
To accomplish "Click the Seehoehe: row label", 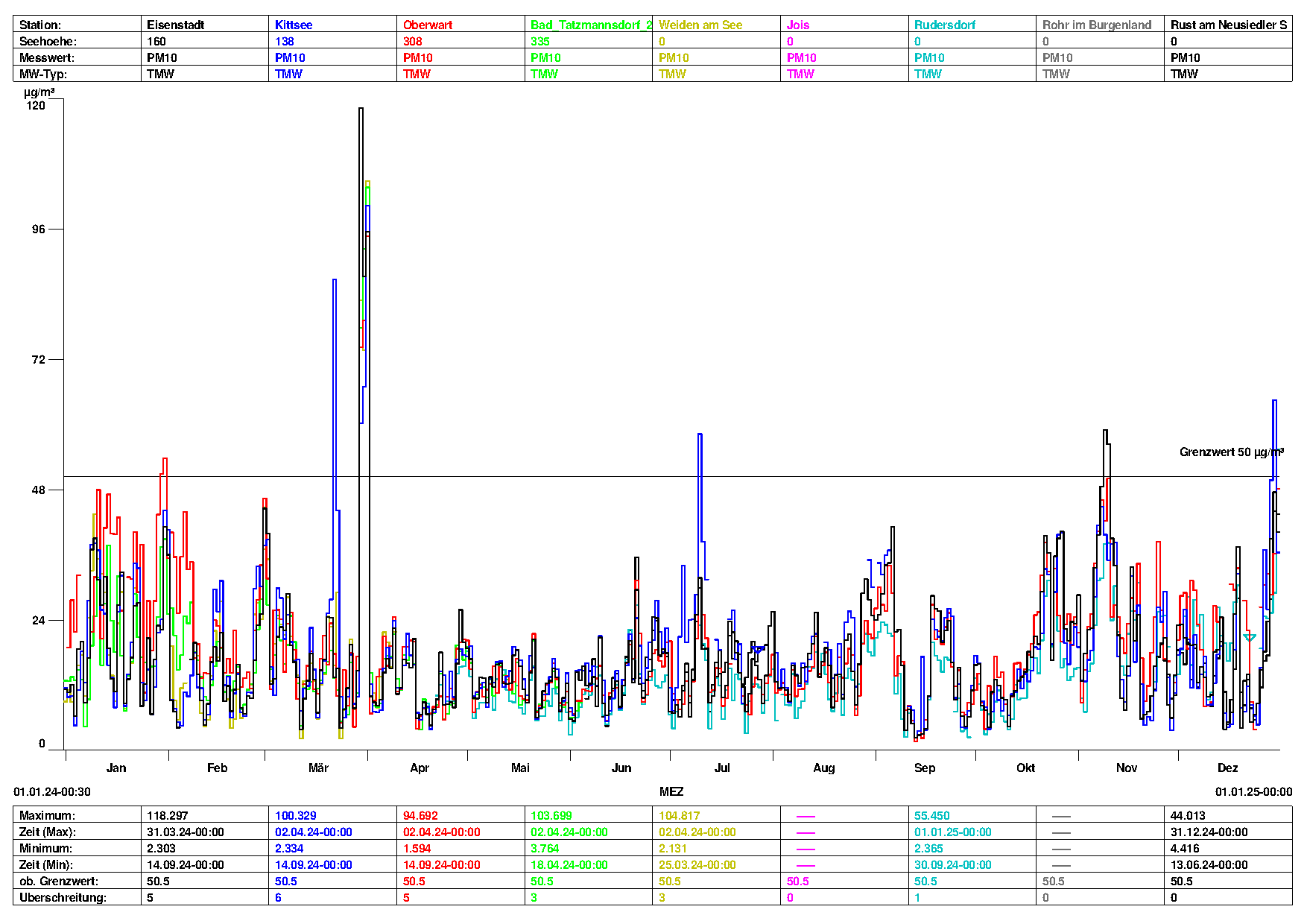I will point(48,41).
